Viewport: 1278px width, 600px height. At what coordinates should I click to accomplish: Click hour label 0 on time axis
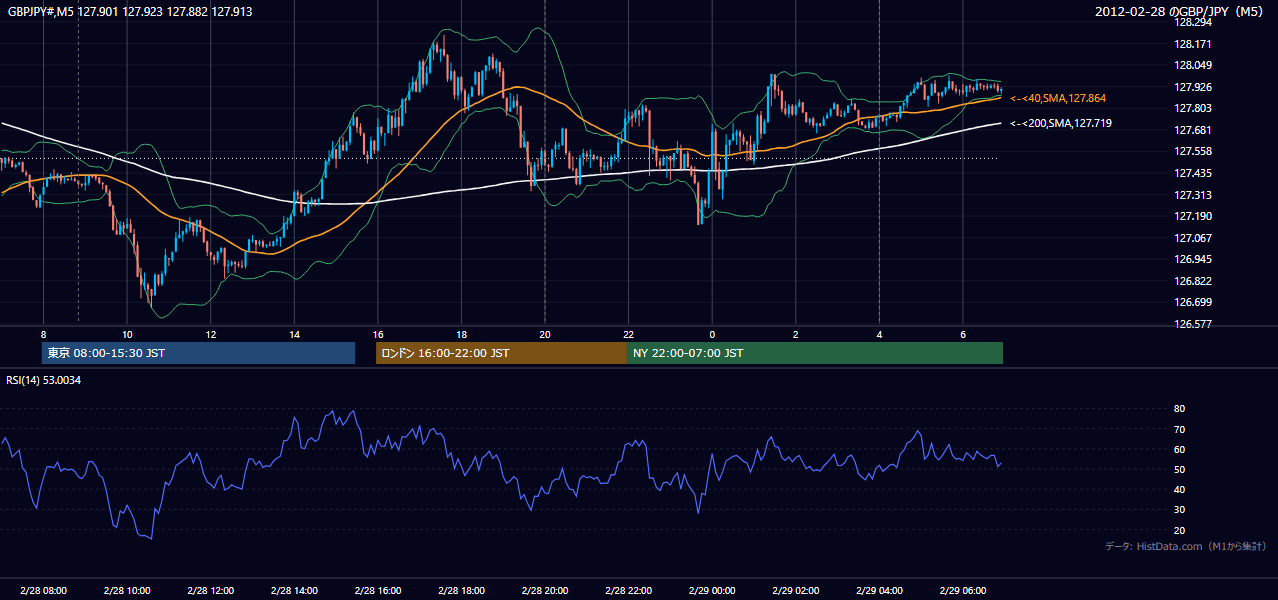712,334
